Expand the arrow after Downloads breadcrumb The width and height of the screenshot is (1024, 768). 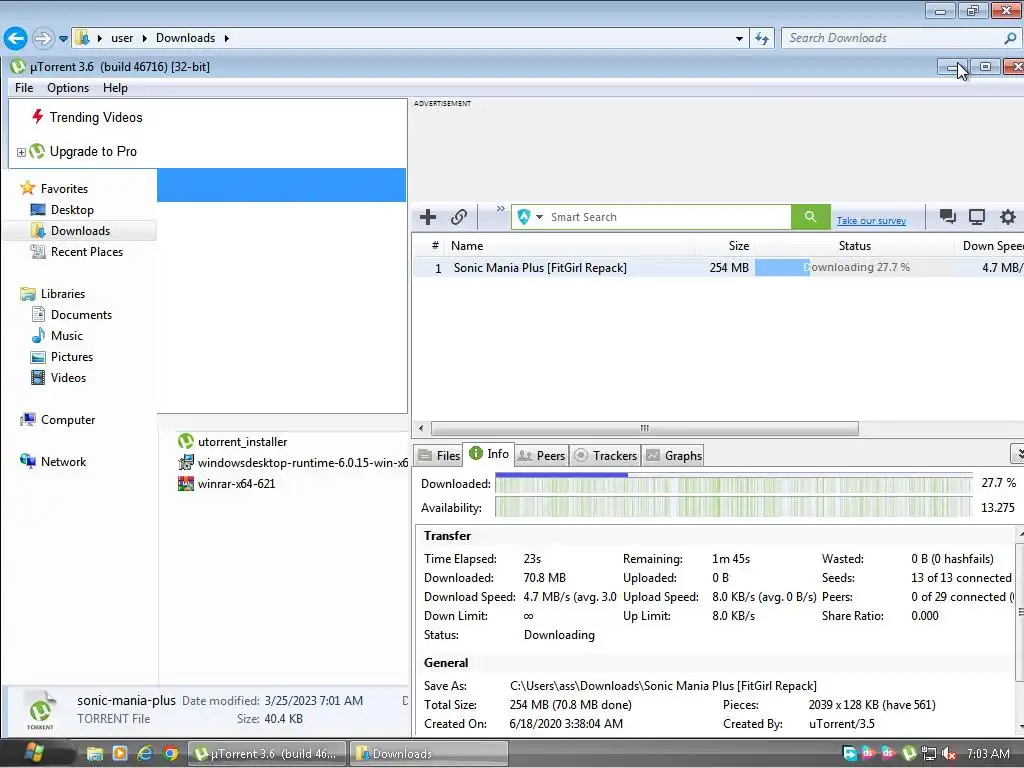227,39
